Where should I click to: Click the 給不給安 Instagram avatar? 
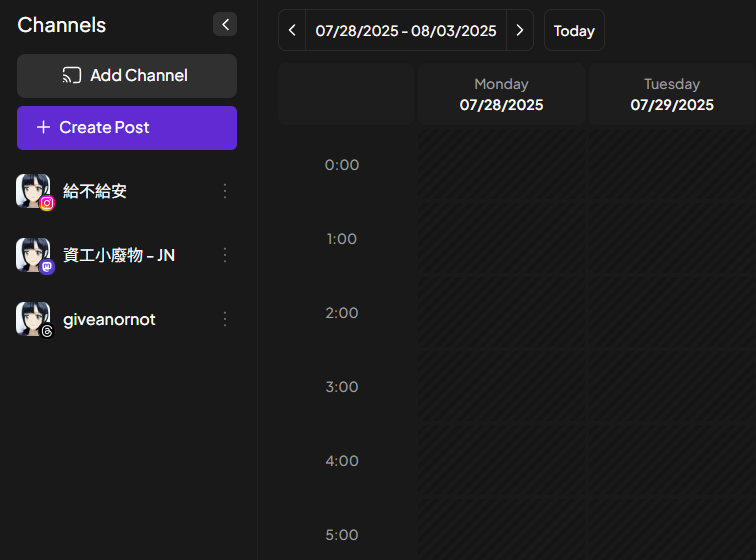33,191
